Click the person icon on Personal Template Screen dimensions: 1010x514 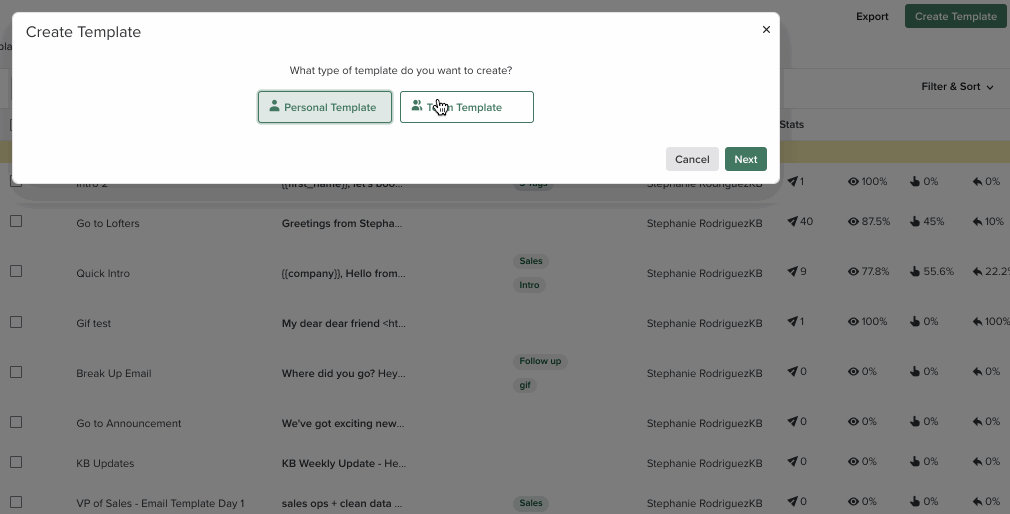(x=274, y=106)
